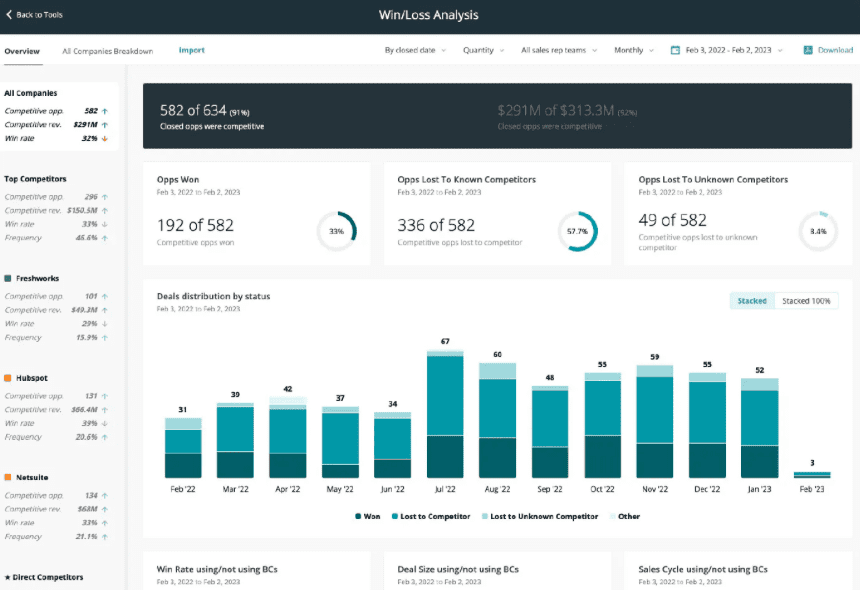Switch to the All Companies Breakdown tab
The height and width of the screenshot is (590, 860).
(x=110, y=49)
